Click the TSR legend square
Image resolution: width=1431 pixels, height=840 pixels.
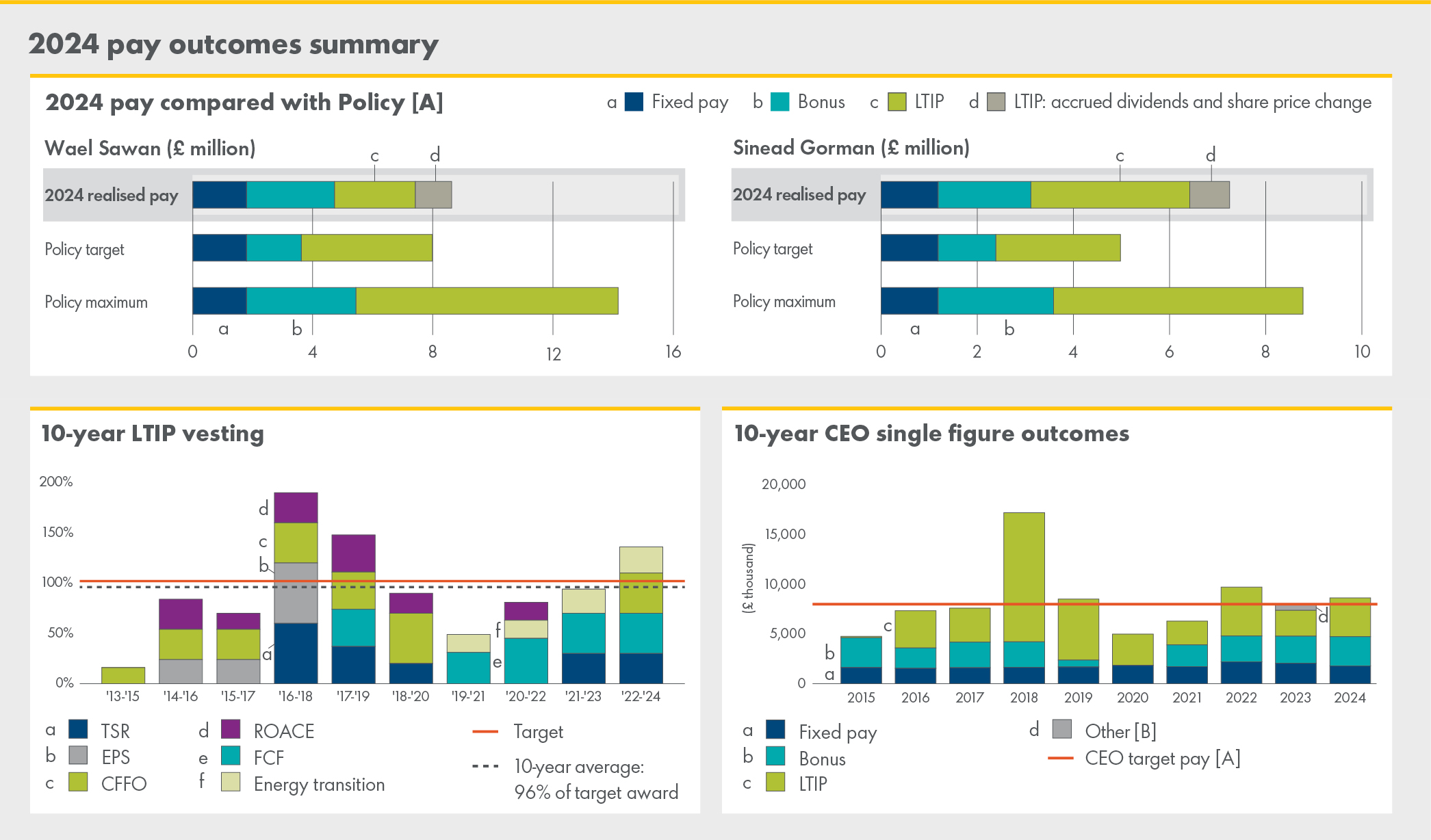78,729
